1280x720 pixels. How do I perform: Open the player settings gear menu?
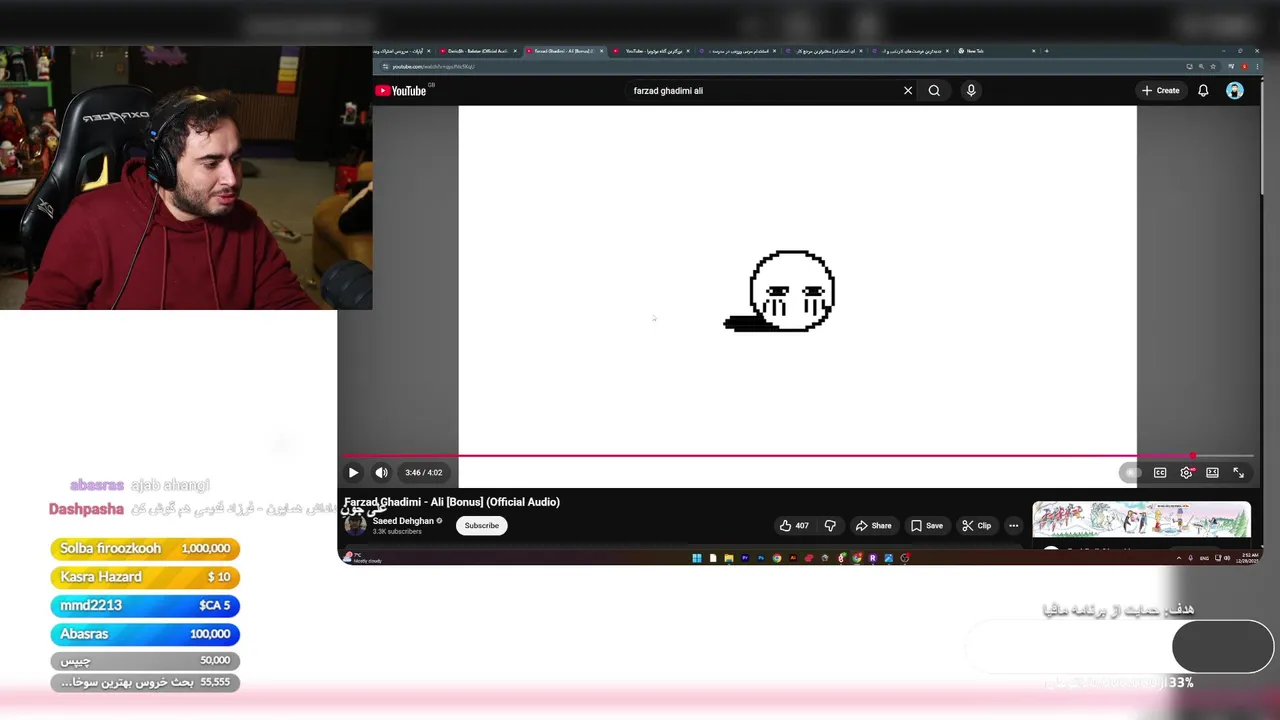(x=1186, y=472)
